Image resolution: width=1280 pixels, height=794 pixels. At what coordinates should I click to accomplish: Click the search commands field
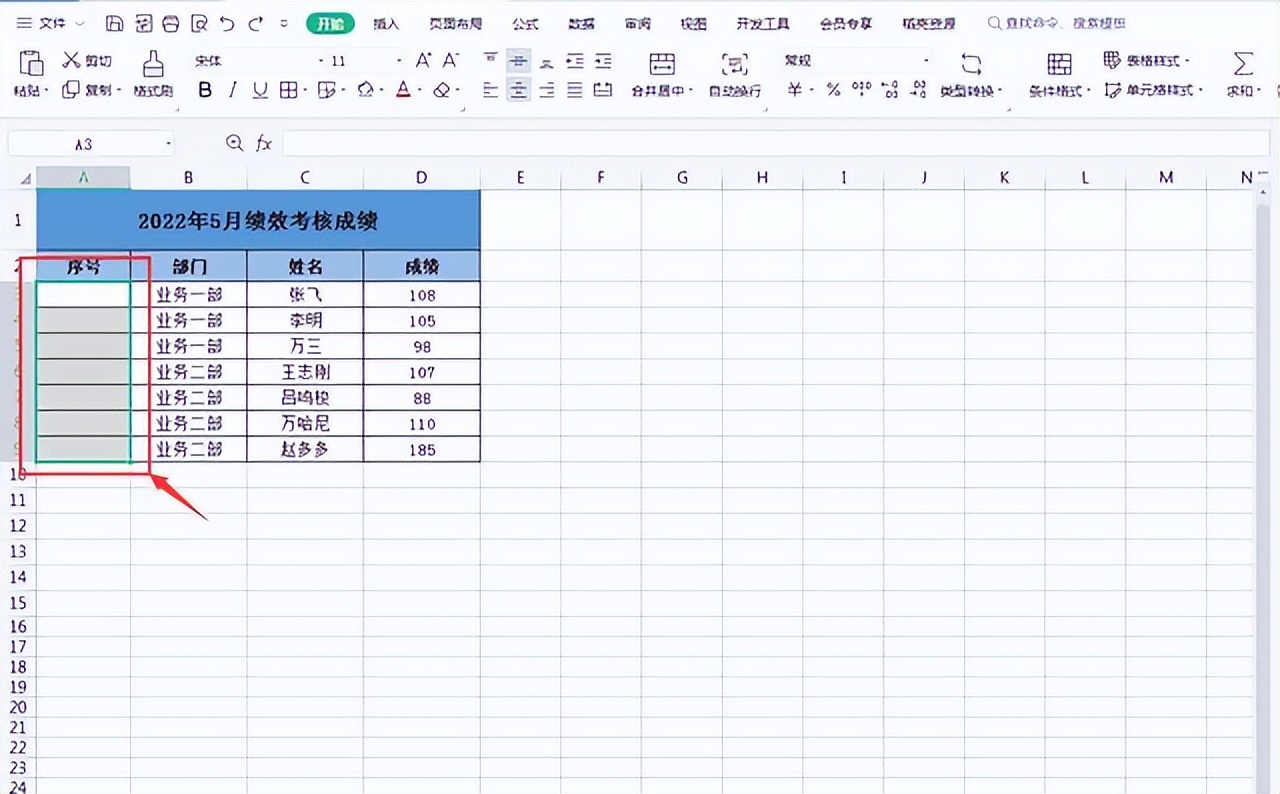coord(1058,23)
